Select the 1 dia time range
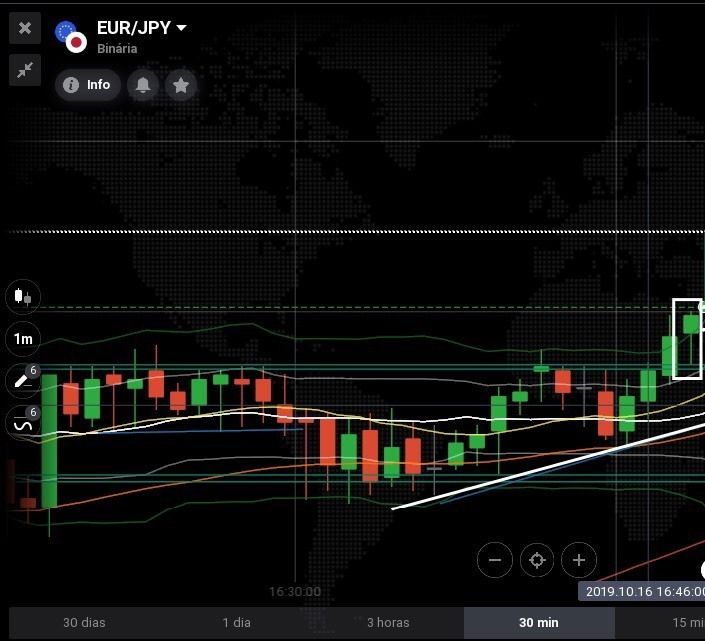The height and width of the screenshot is (641, 705). (236, 623)
